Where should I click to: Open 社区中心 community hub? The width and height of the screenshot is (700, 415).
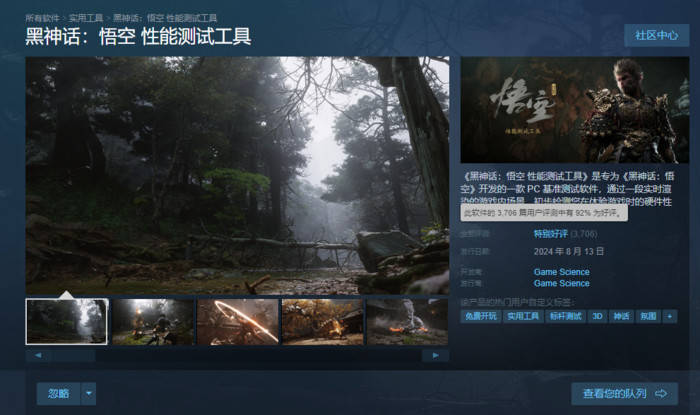655,35
